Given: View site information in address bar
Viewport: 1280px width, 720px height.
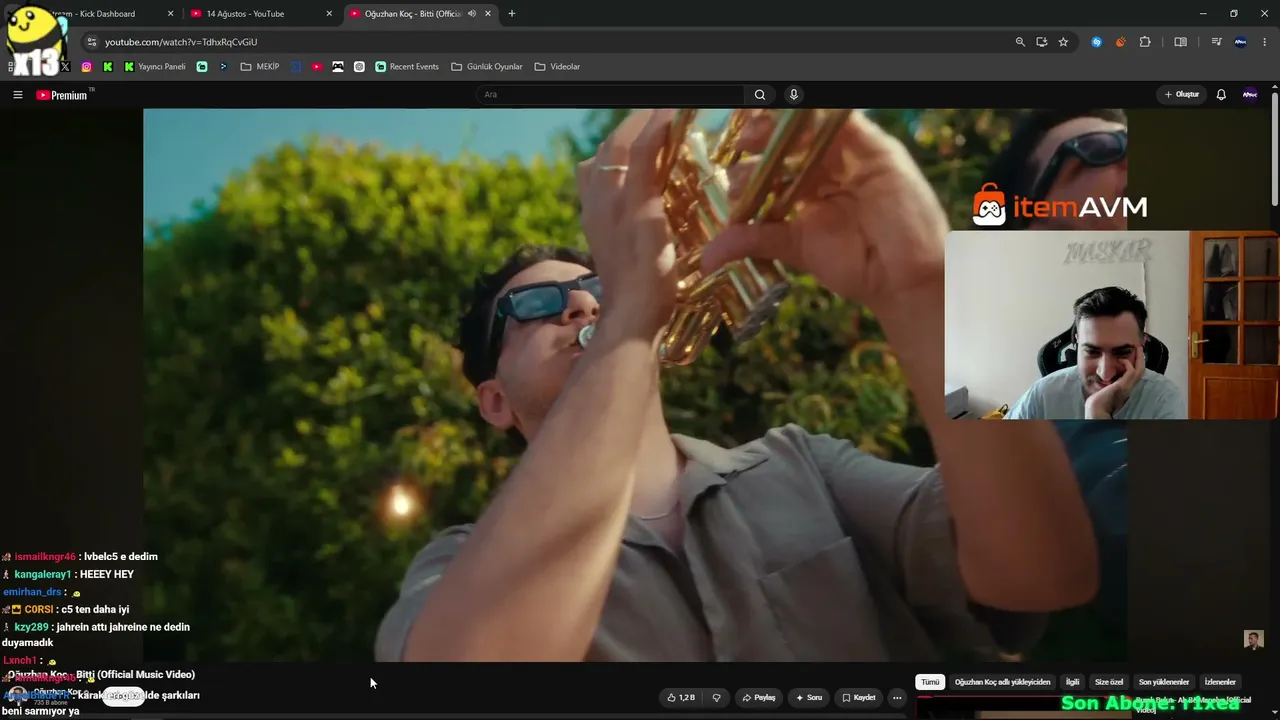Looking at the screenshot, I should 92,42.
